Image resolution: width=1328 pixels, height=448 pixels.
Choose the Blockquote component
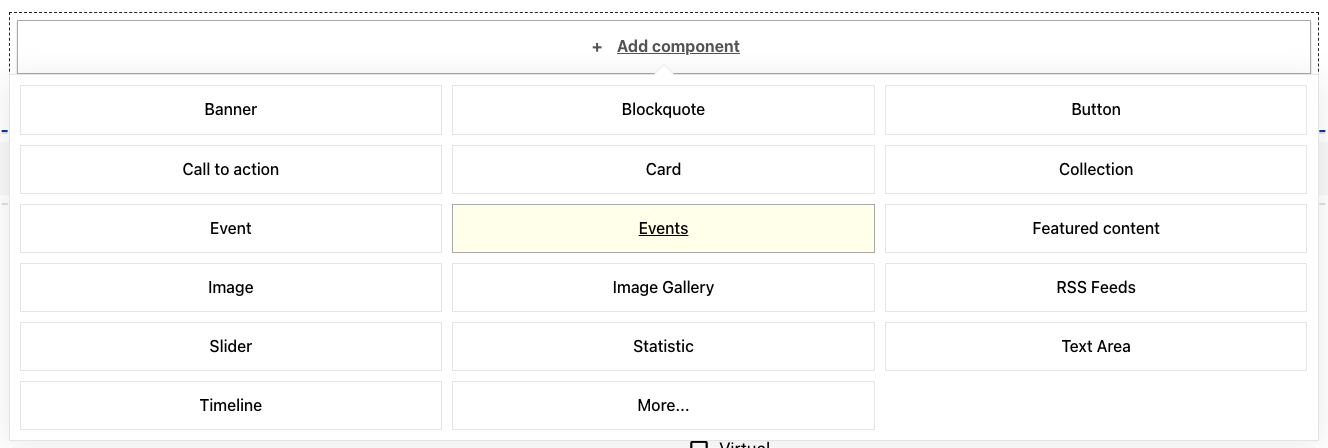click(663, 110)
